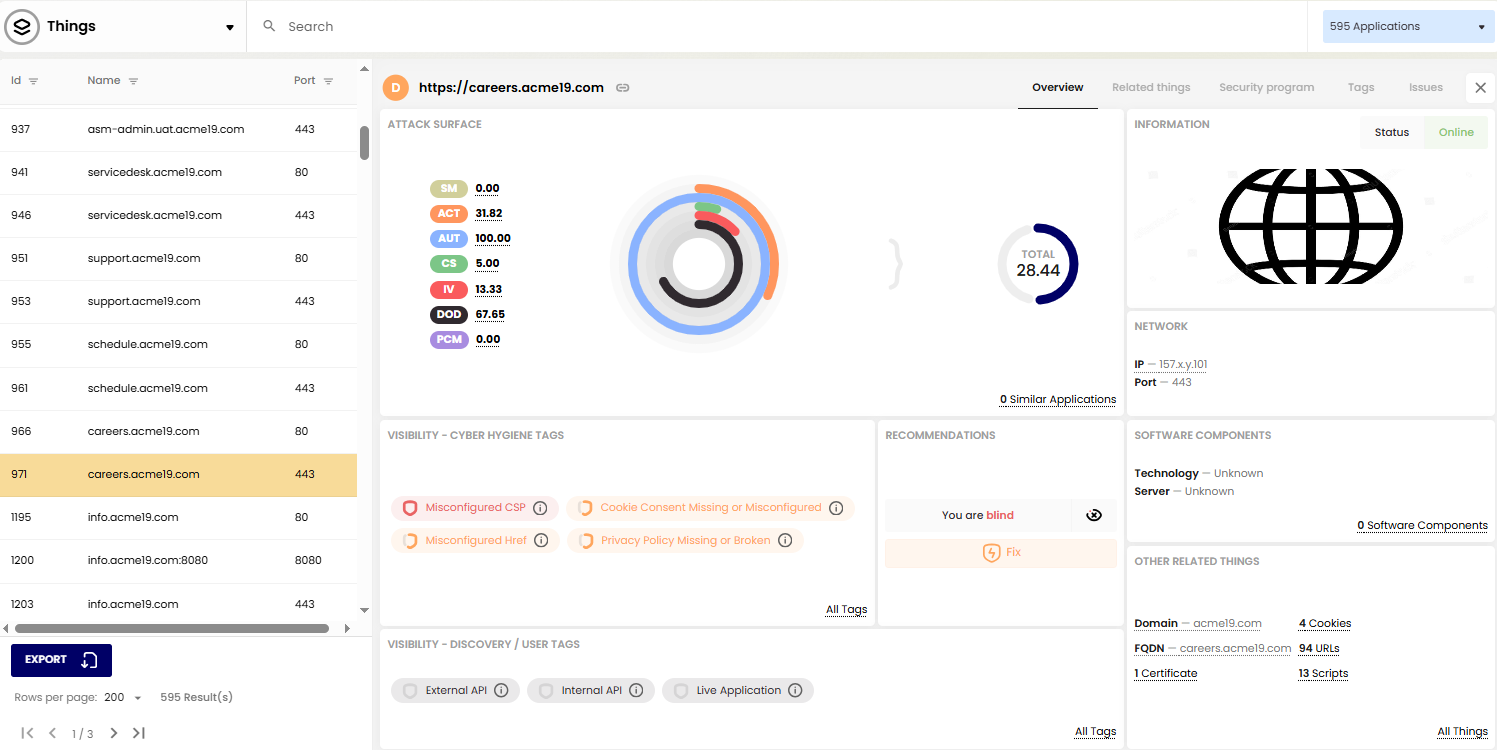Copy link icon next to careers.acme19.com URL
Screen dimensions: 1497x750
click(622, 88)
